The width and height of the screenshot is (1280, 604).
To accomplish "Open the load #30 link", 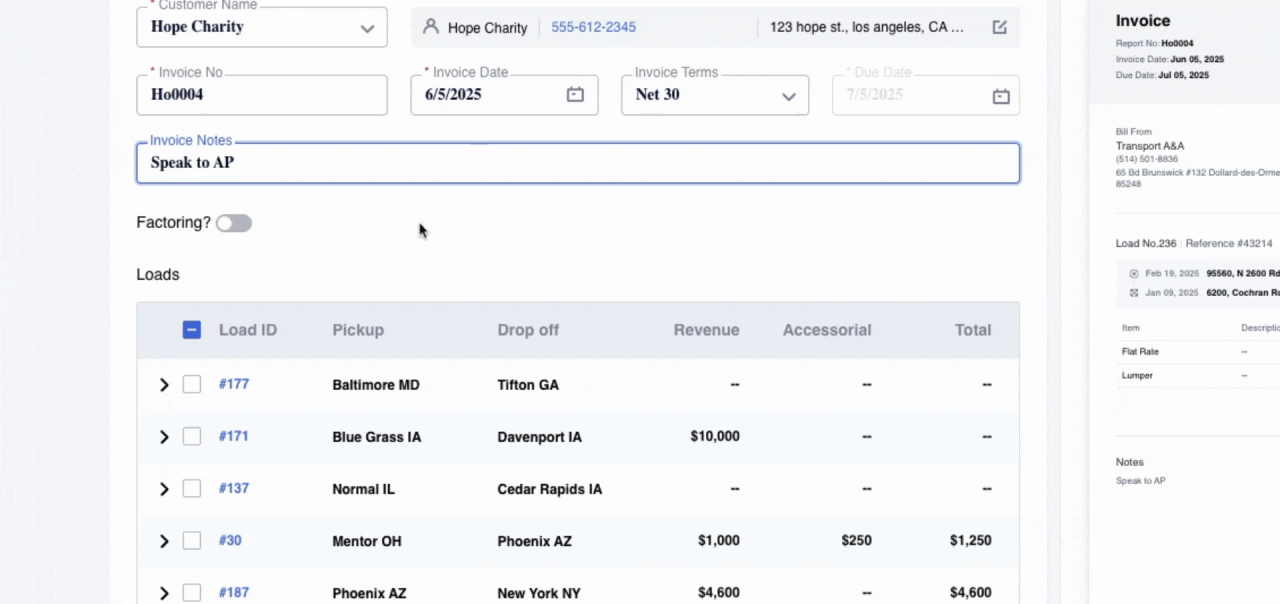I will tap(230, 541).
